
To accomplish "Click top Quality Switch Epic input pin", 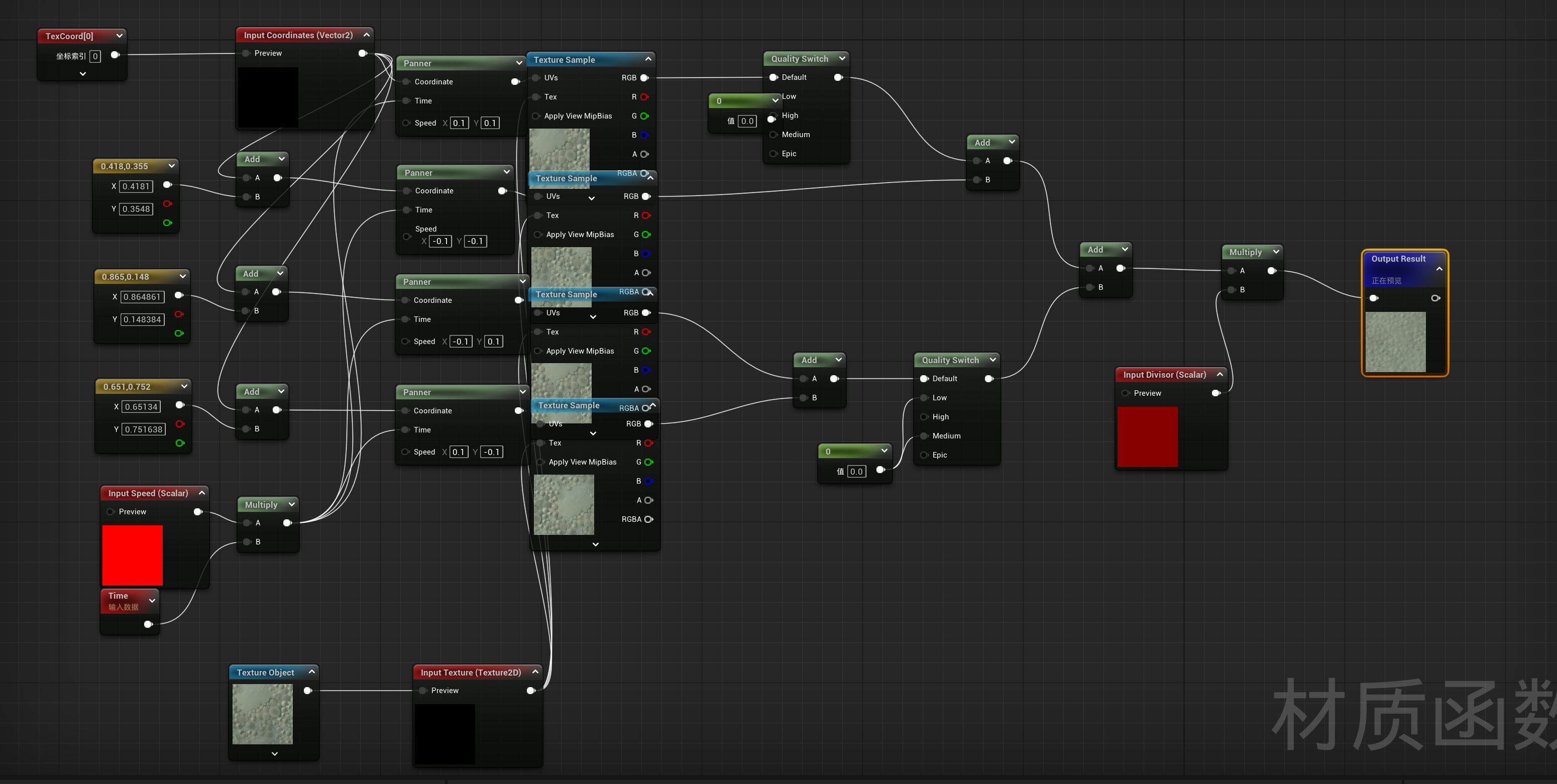I will tap(773, 154).
